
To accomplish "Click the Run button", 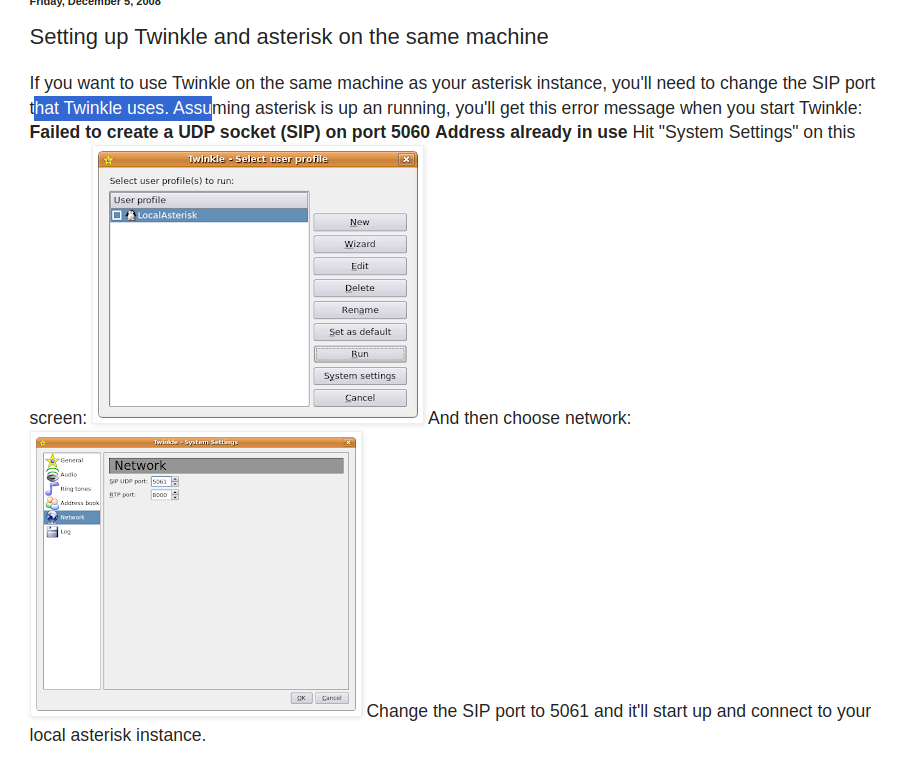I will pyautogui.click(x=359, y=354).
